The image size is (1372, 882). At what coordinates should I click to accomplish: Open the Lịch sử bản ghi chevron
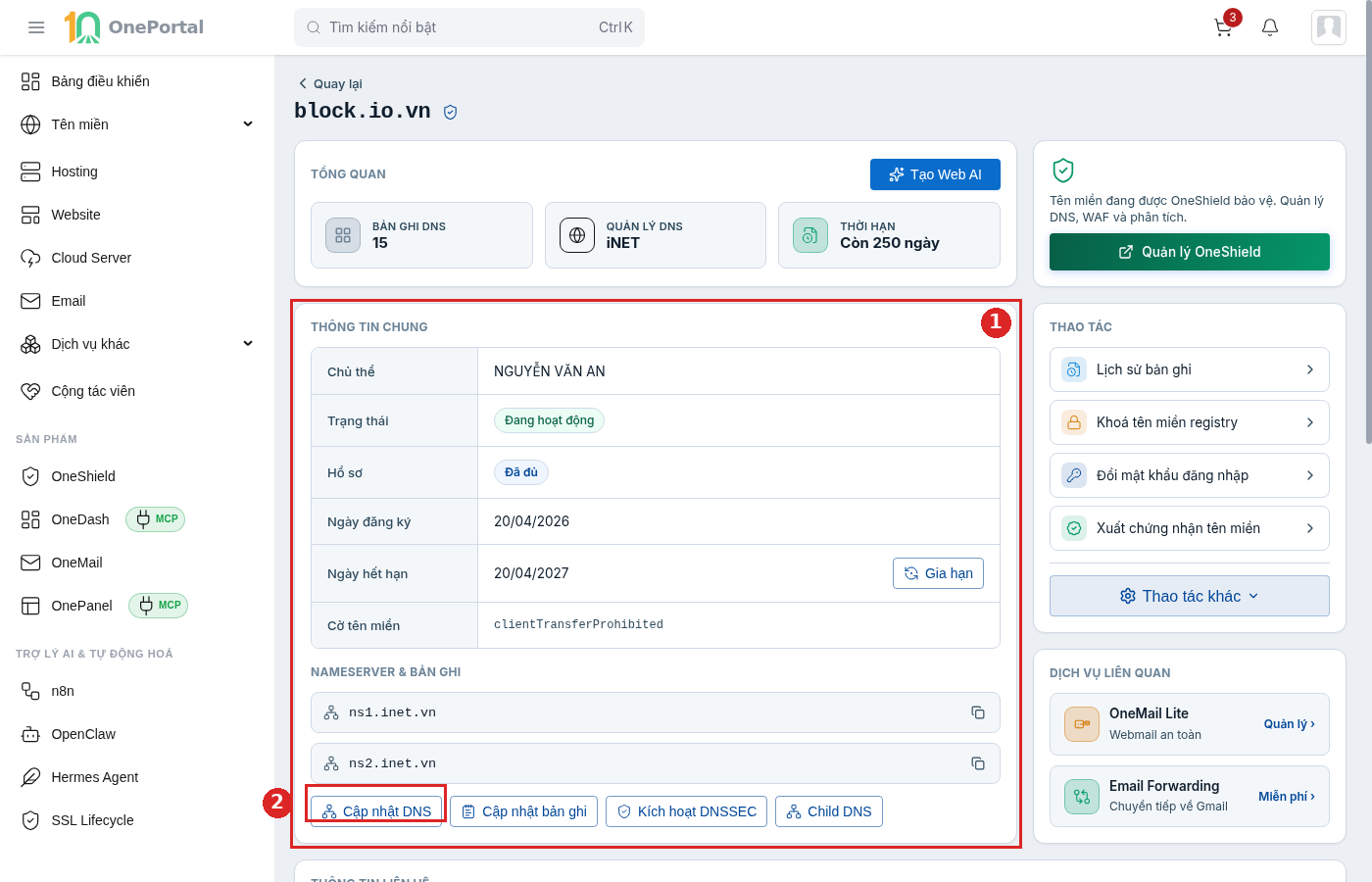point(1310,369)
